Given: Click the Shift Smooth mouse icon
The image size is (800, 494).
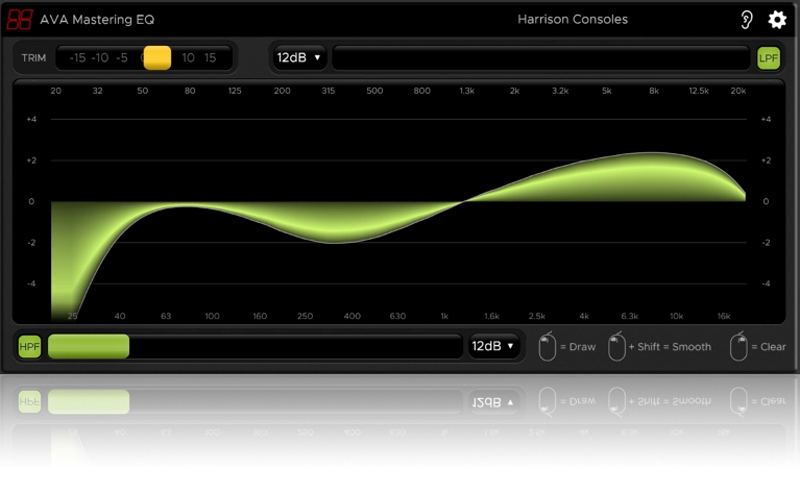Looking at the screenshot, I should (616, 347).
